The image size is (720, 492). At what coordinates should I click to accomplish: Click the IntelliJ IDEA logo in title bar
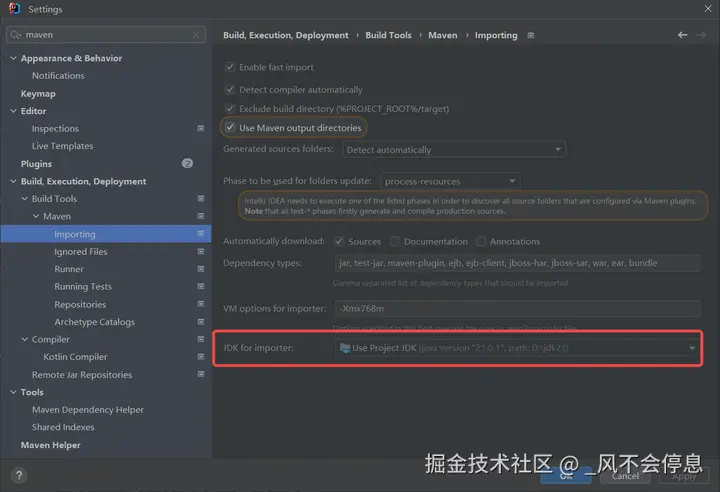point(15,9)
